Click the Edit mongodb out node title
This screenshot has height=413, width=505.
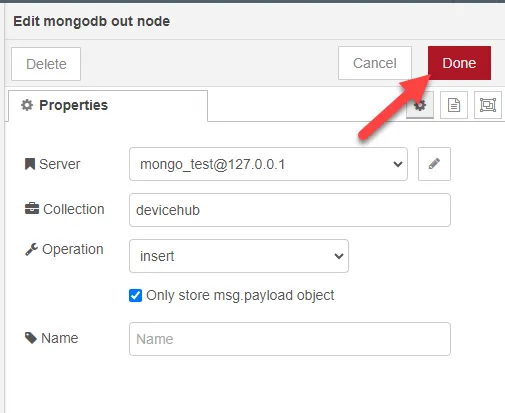tap(92, 21)
